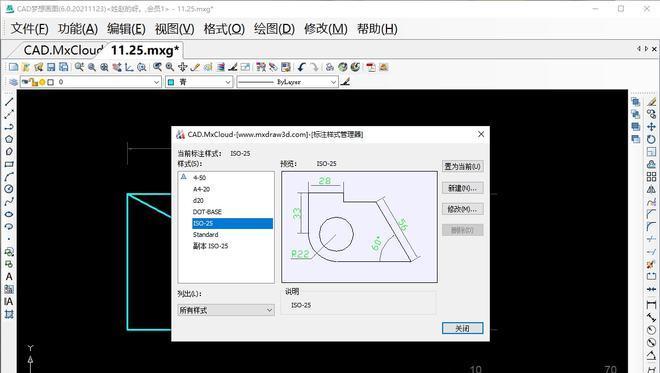660x373 pixels.
Task: Select the Rectangle drawing tool
Action: 9,164
